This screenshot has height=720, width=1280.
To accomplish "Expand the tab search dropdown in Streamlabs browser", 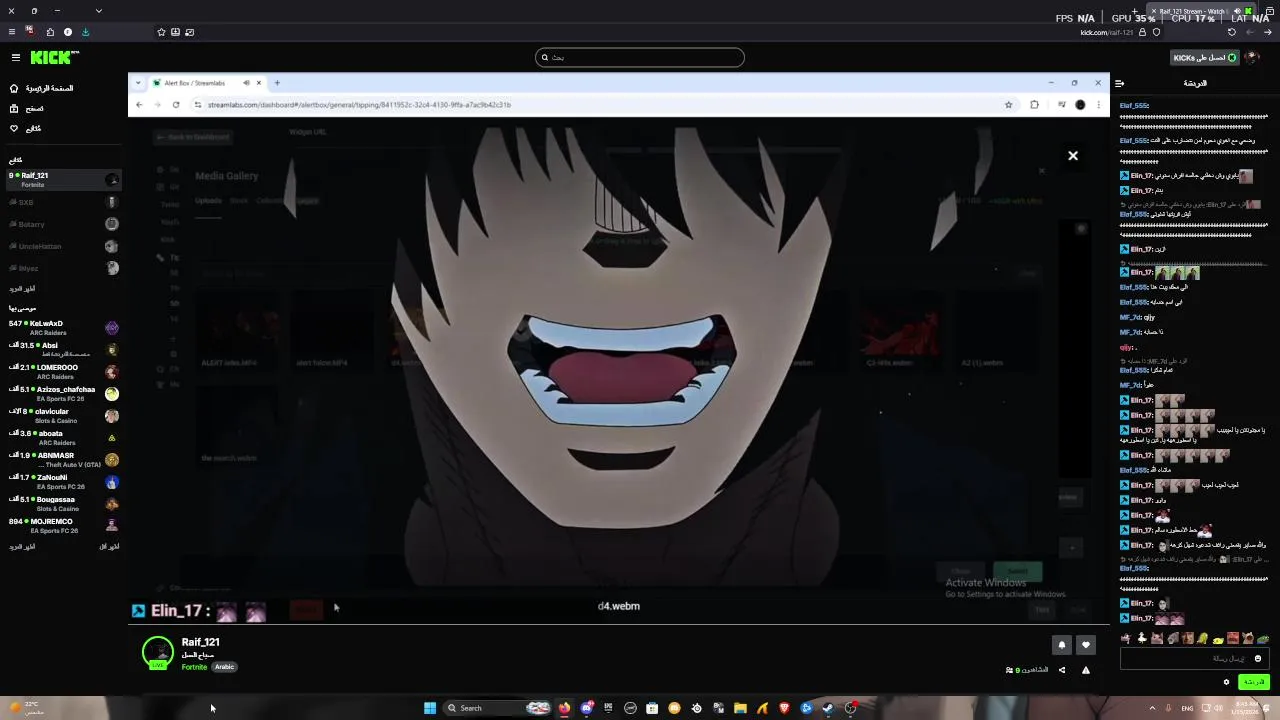I will [139, 83].
